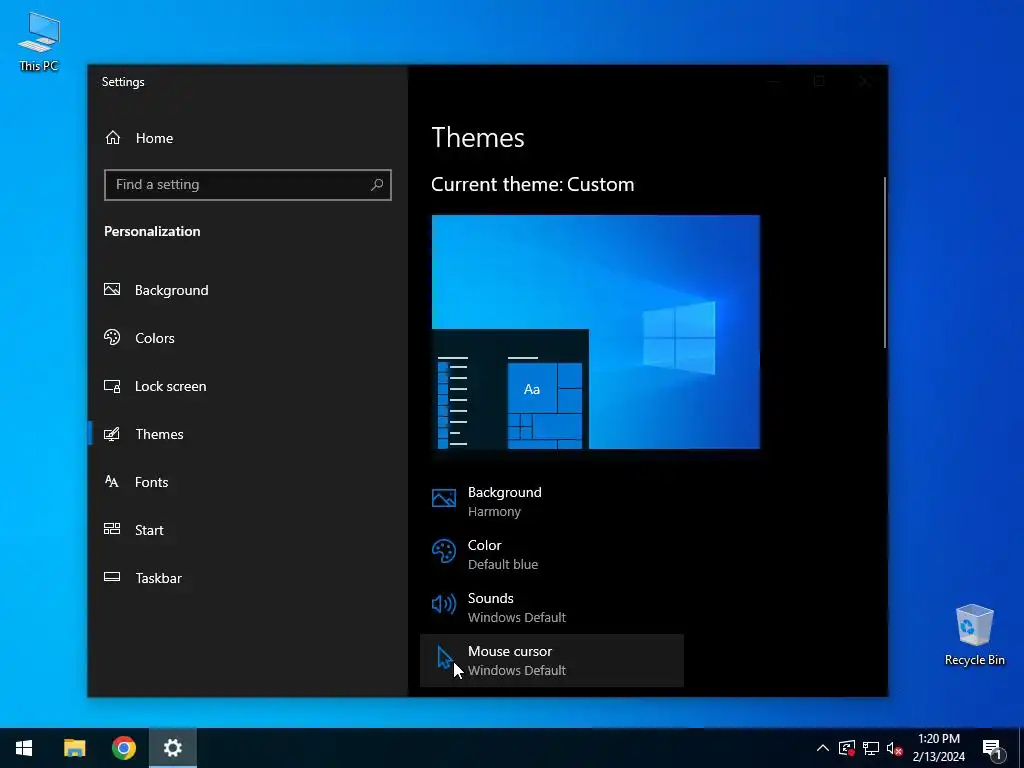Screen dimensions: 1024x768
Task: Open Background personalization page
Action: [247, 290]
